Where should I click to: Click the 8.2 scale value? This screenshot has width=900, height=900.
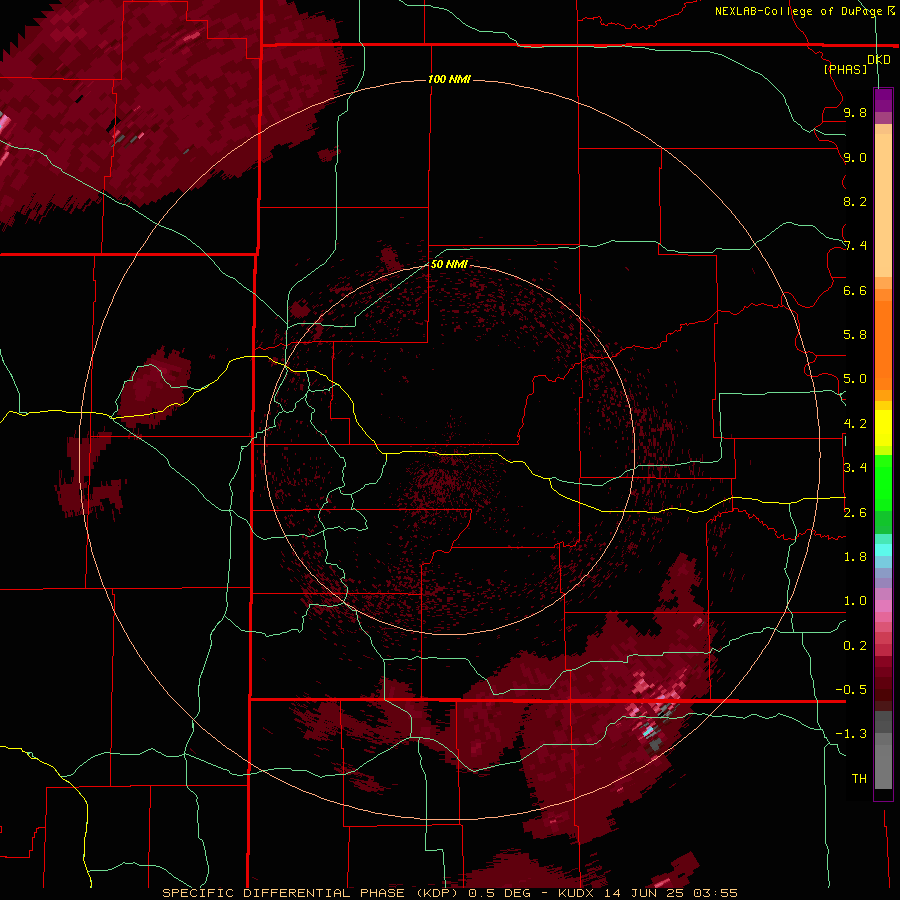[855, 201]
